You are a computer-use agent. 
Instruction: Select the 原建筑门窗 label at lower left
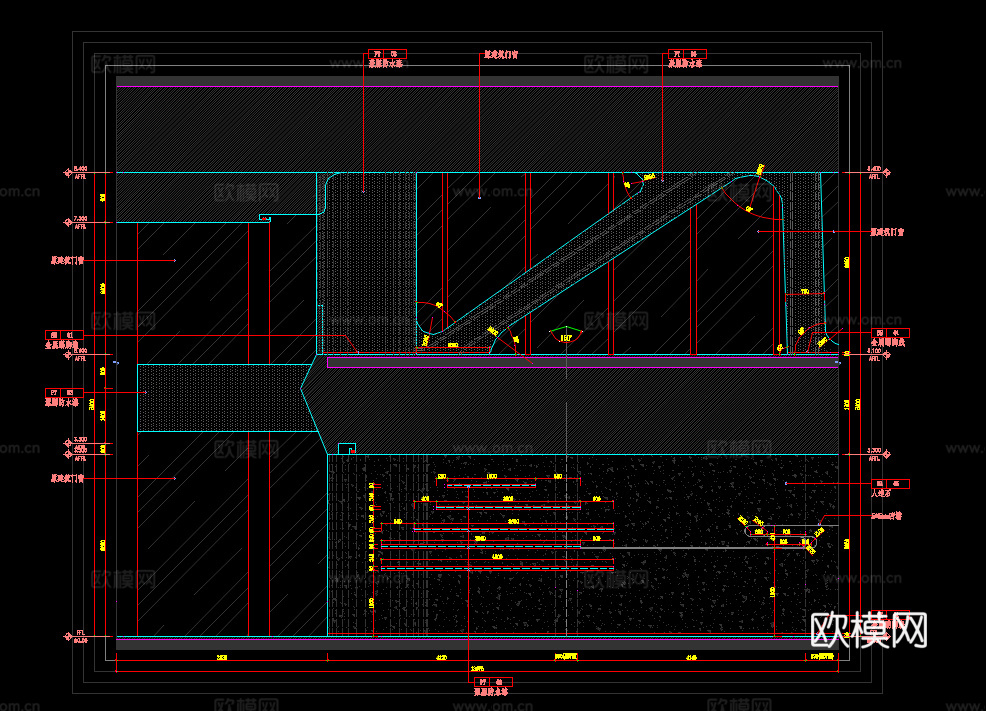coord(67,478)
